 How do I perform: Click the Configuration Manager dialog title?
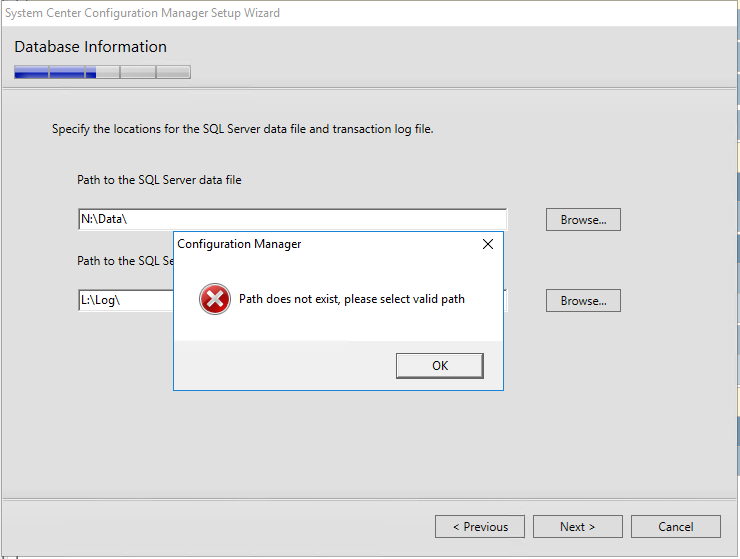(x=239, y=244)
